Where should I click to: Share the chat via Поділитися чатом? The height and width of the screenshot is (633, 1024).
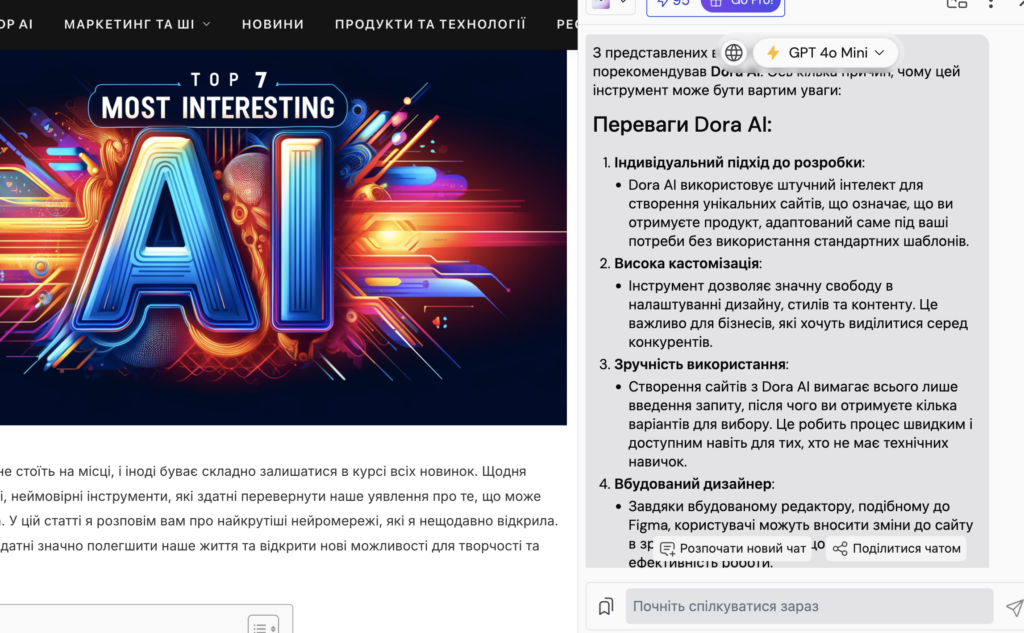tap(896, 548)
